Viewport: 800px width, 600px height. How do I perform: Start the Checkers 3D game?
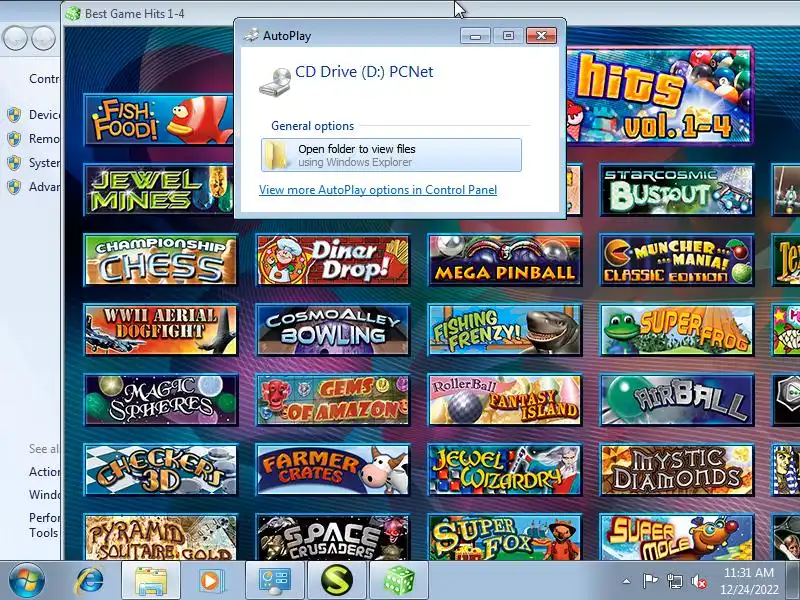point(161,470)
